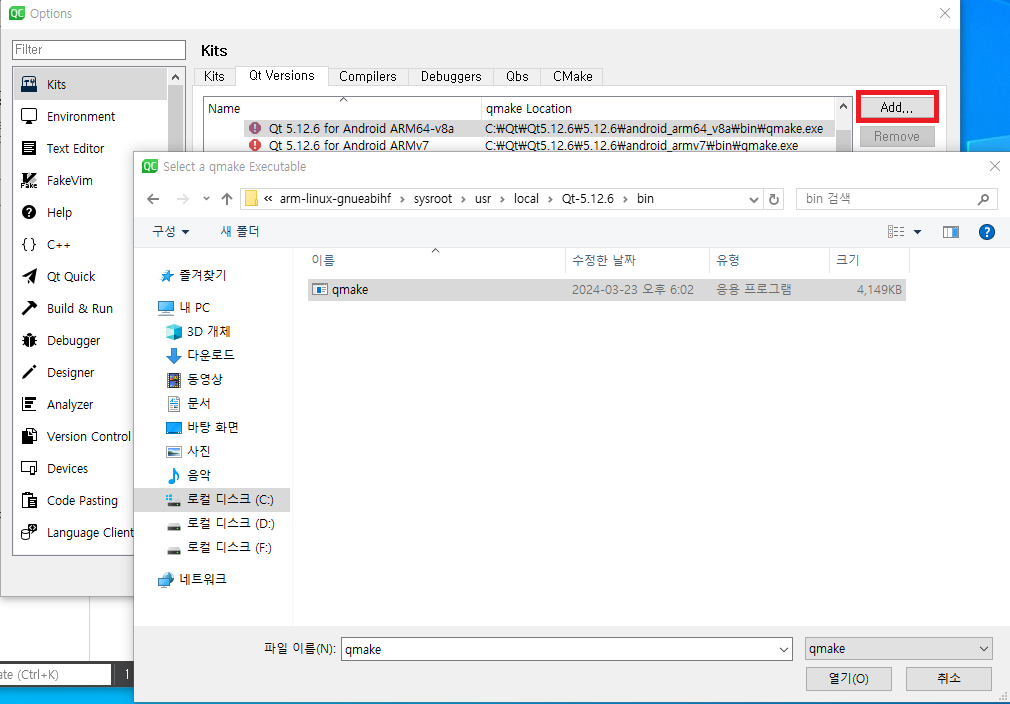The height and width of the screenshot is (704, 1010).
Task: Click the help icon in the file dialog
Action: [x=987, y=231]
